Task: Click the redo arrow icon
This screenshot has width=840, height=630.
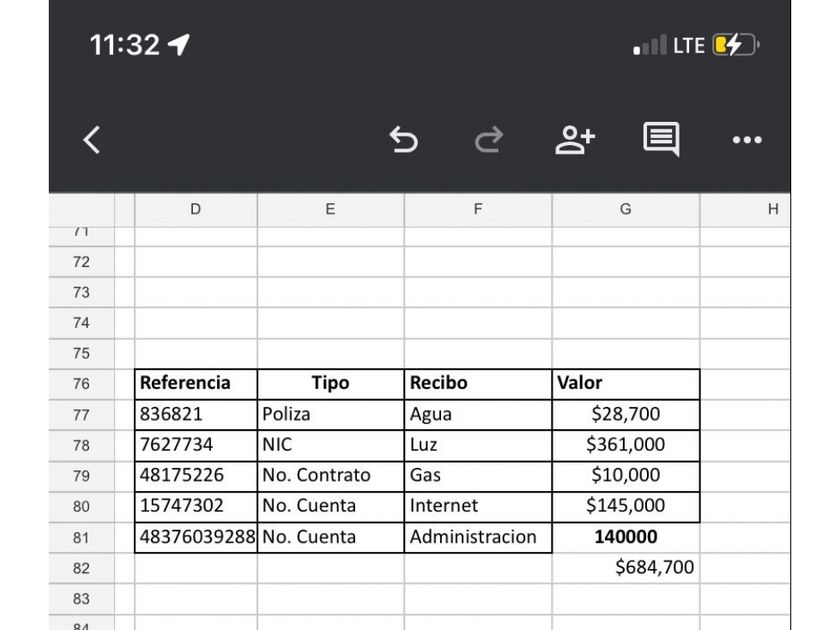Action: (x=488, y=140)
